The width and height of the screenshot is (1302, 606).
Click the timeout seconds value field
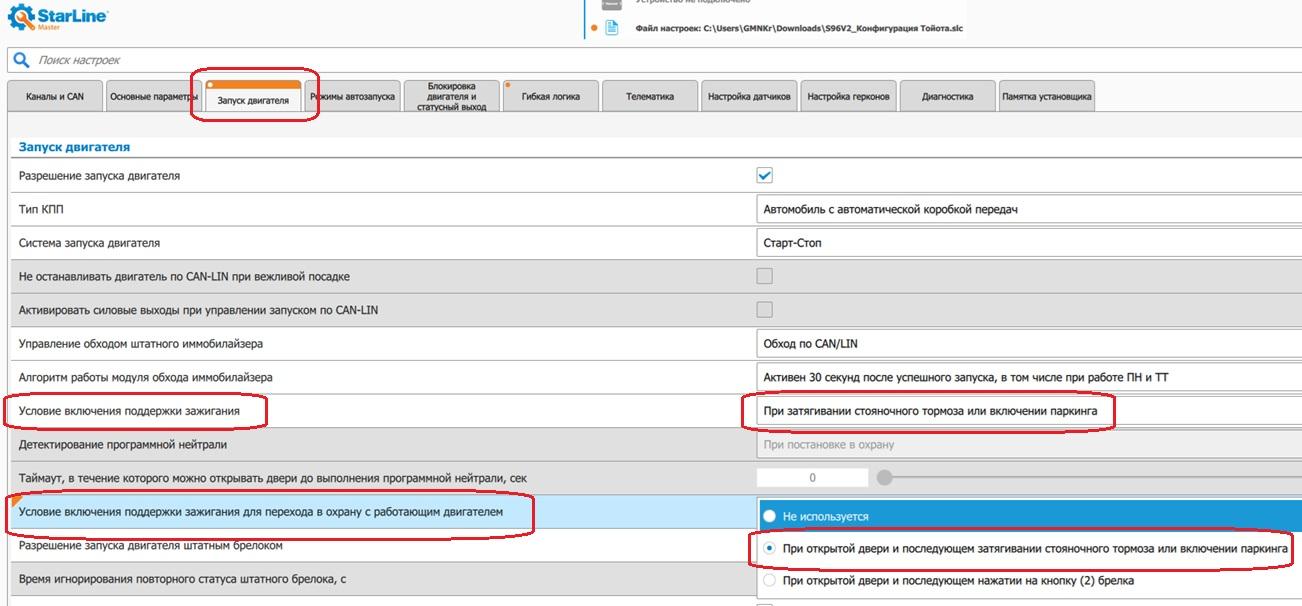tap(812, 478)
